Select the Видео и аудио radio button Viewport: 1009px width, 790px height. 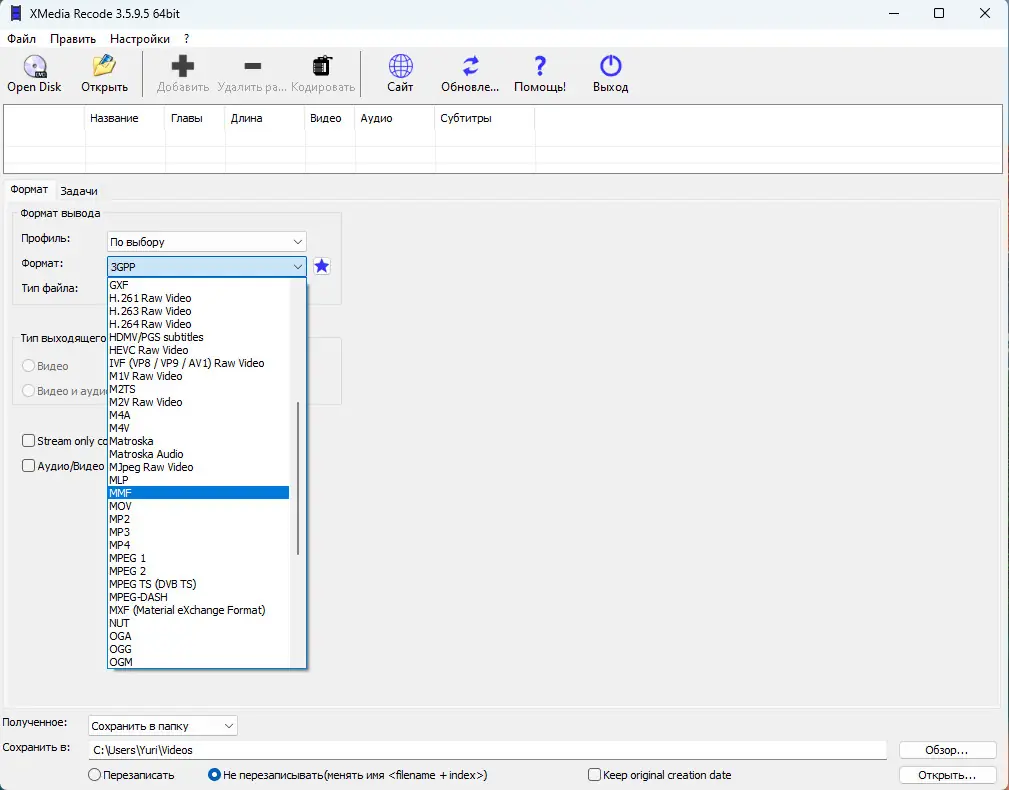click(x=28, y=390)
